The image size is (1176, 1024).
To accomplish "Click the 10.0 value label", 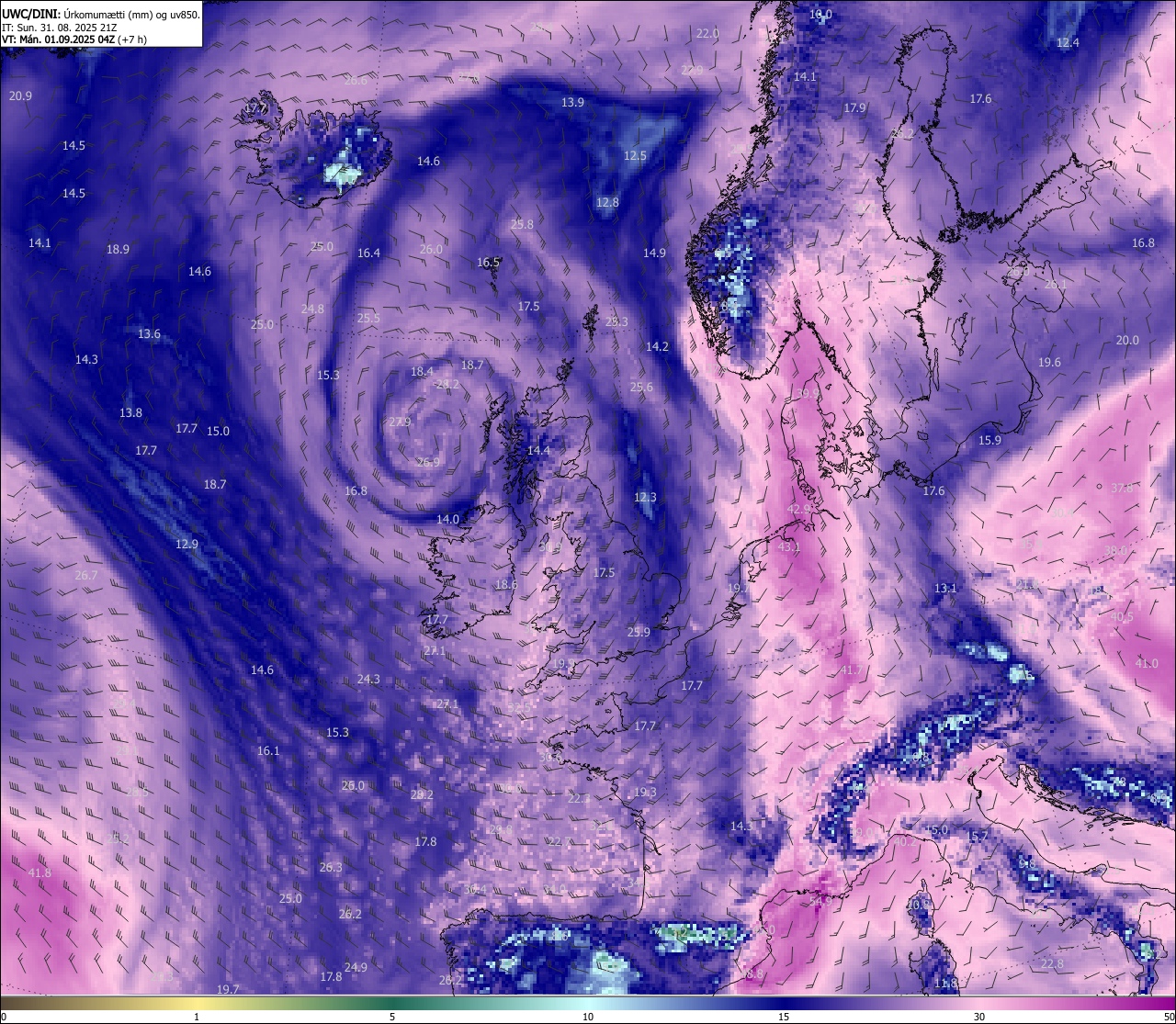I will pos(820,14).
